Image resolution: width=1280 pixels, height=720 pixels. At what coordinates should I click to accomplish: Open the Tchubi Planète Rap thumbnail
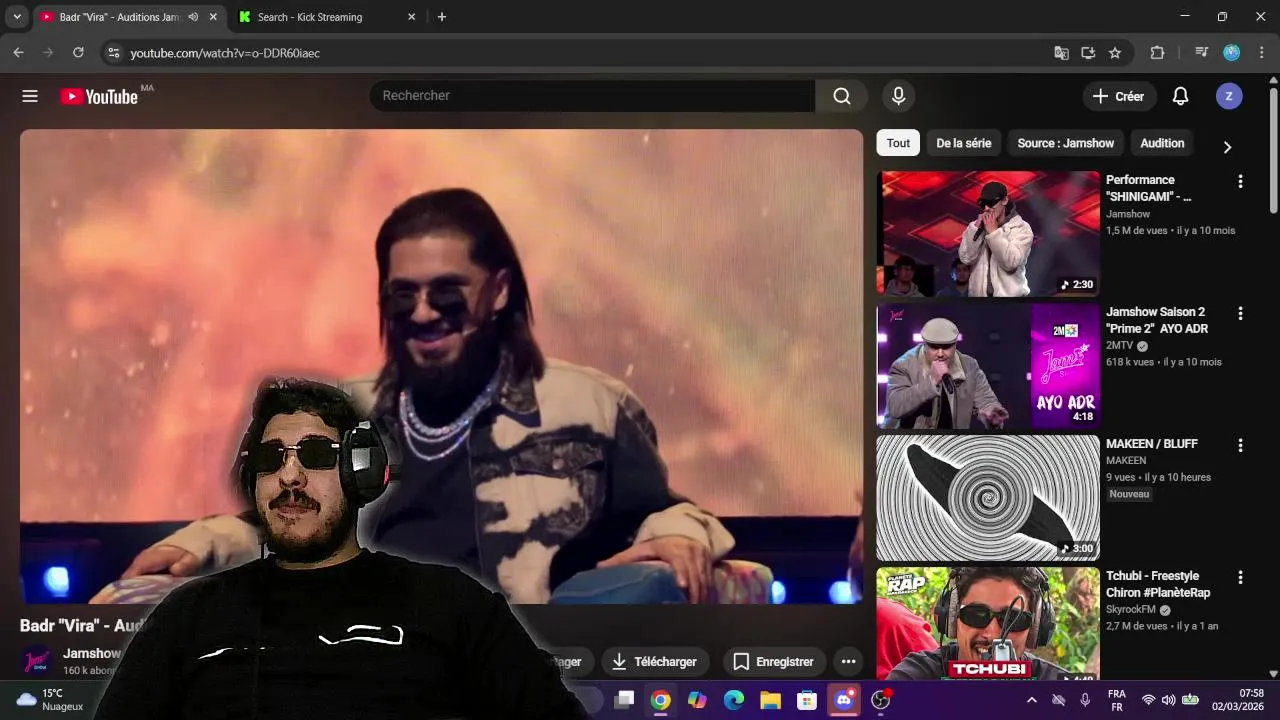(x=988, y=623)
